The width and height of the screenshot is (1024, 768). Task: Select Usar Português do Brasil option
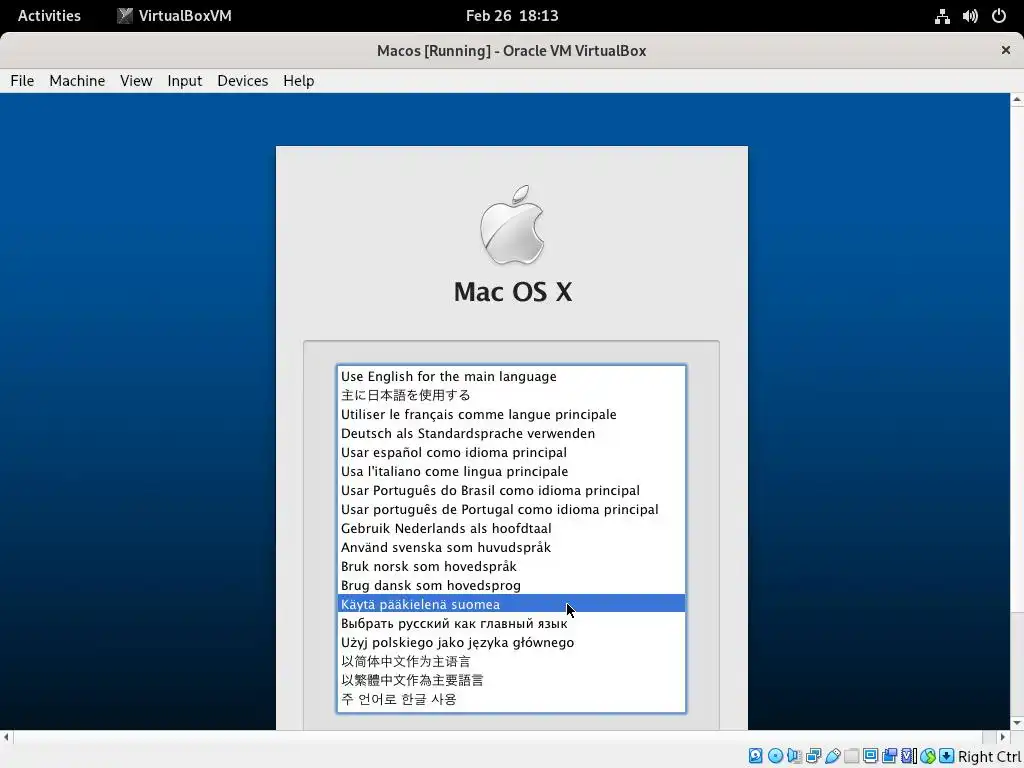[x=511, y=490]
